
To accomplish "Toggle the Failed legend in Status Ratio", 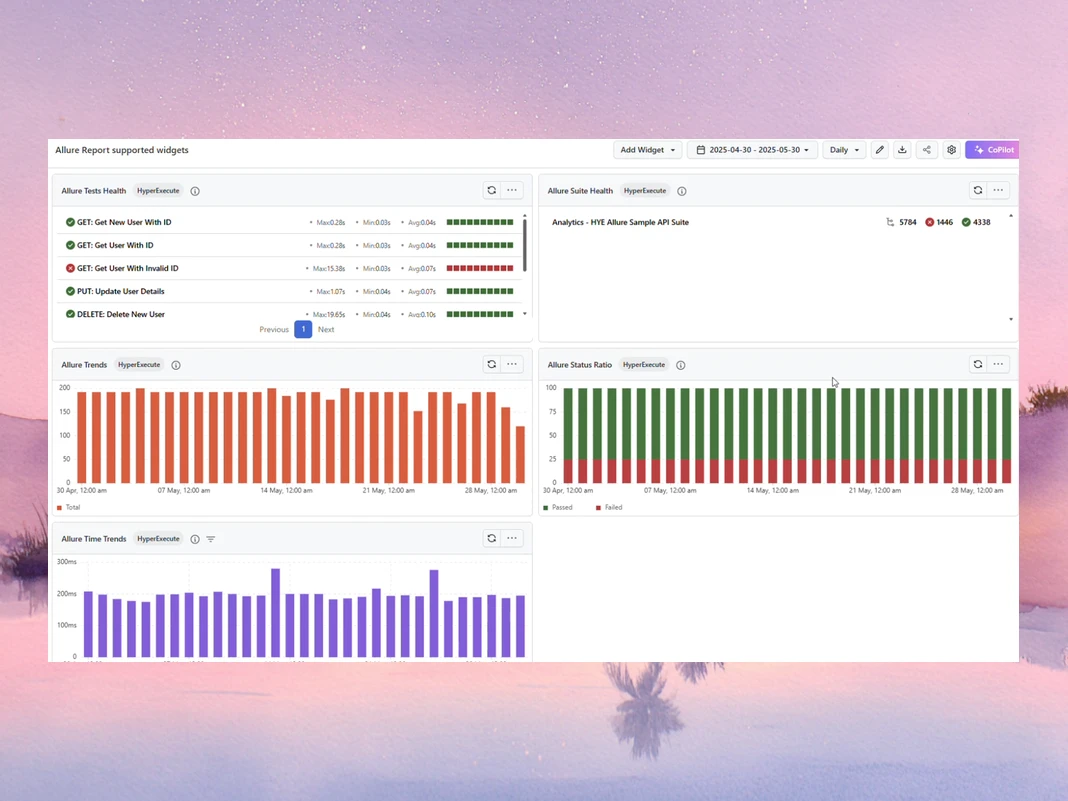I will [609, 507].
